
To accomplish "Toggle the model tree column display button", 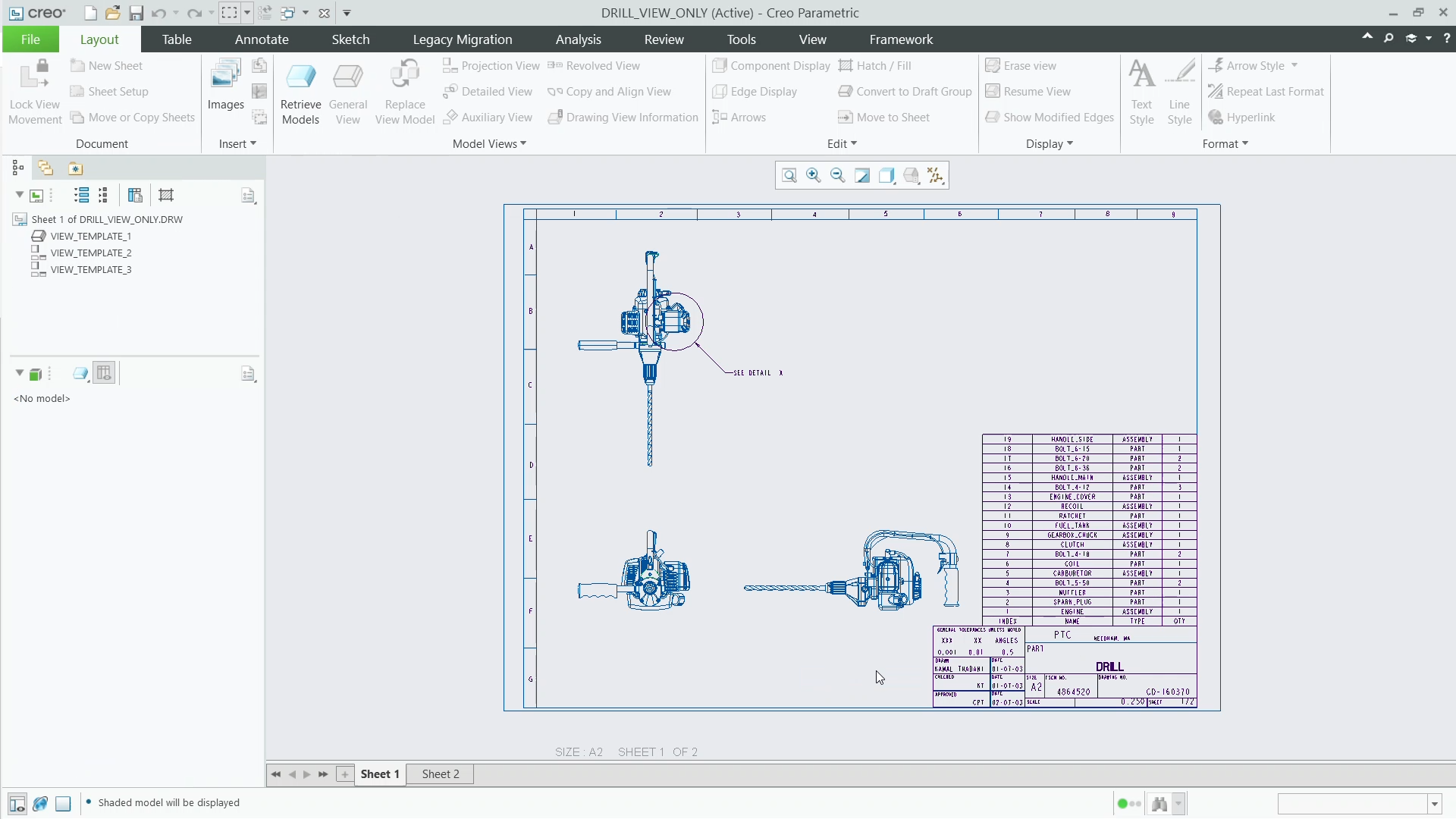I will point(105,373).
